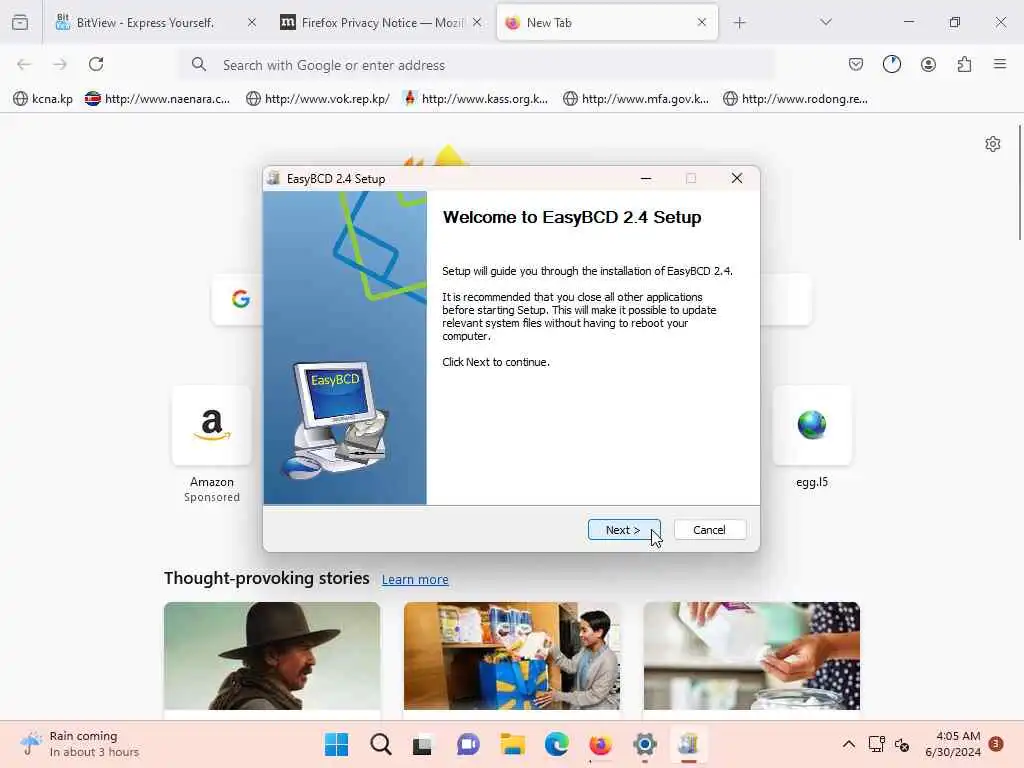The width and height of the screenshot is (1024, 768).
Task: Close the EasyBCD Setup dialog
Action: coord(737,178)
